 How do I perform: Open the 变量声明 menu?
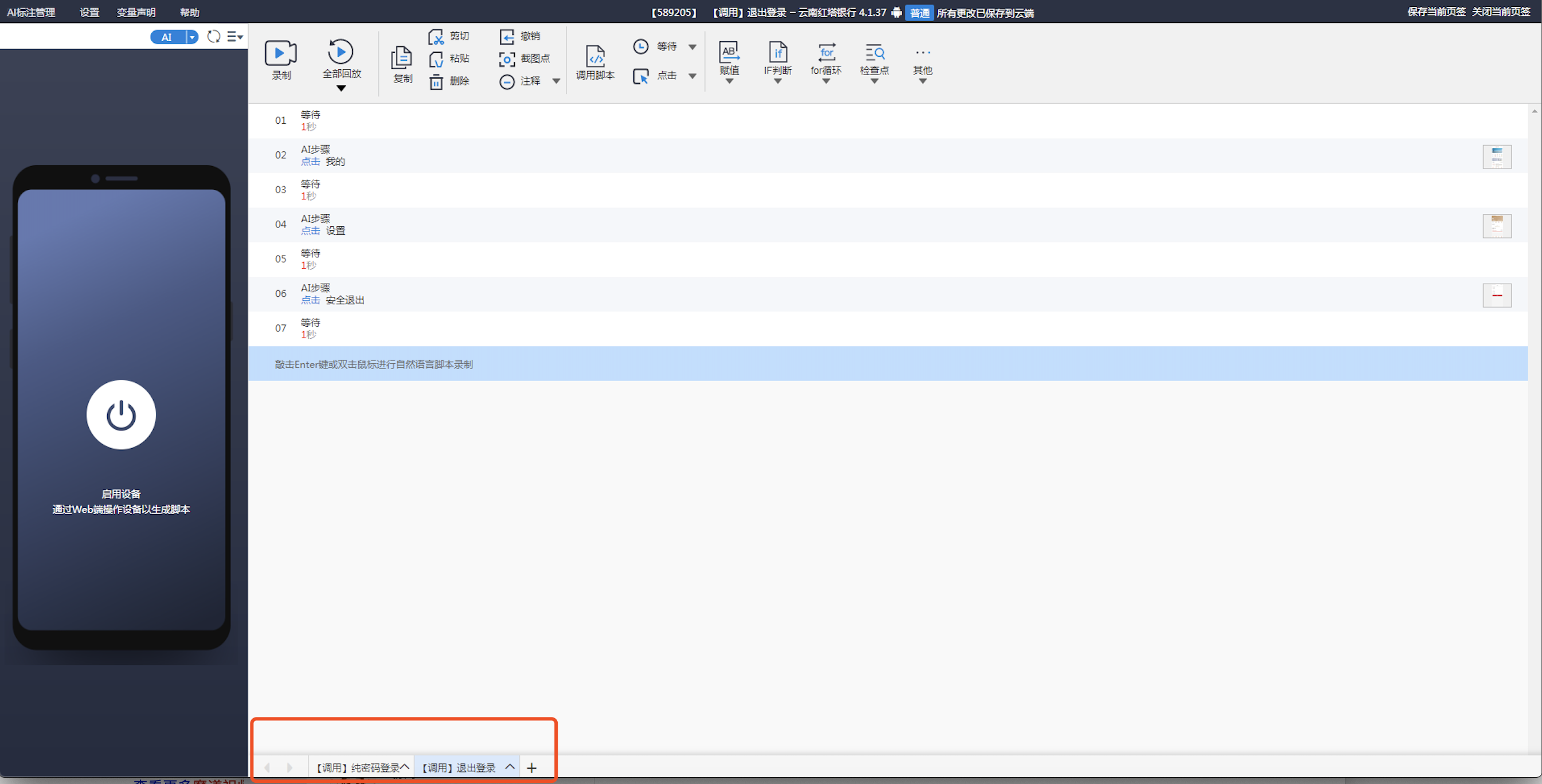tap(136, 13)
